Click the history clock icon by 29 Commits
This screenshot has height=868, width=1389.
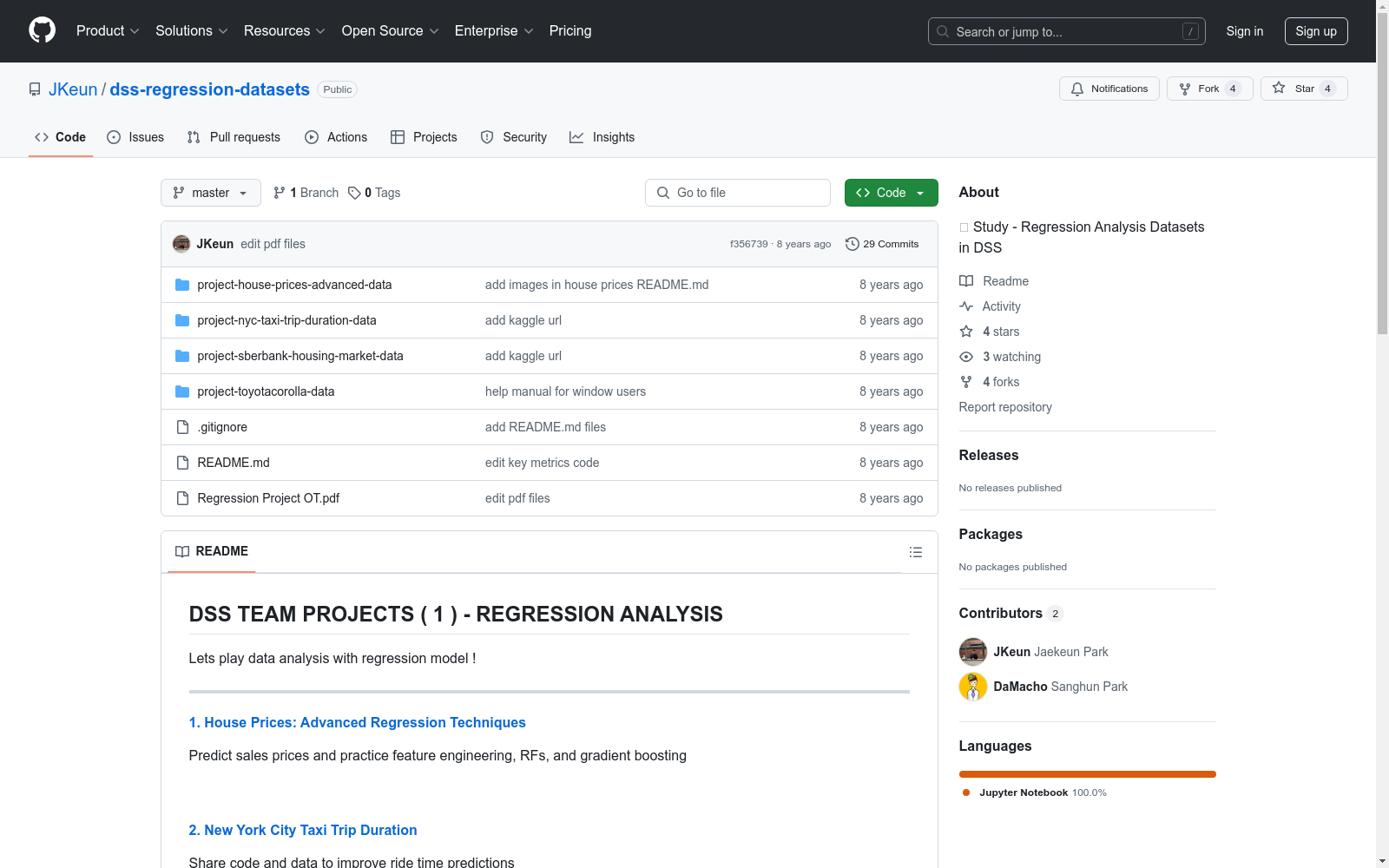click(852, 244)
